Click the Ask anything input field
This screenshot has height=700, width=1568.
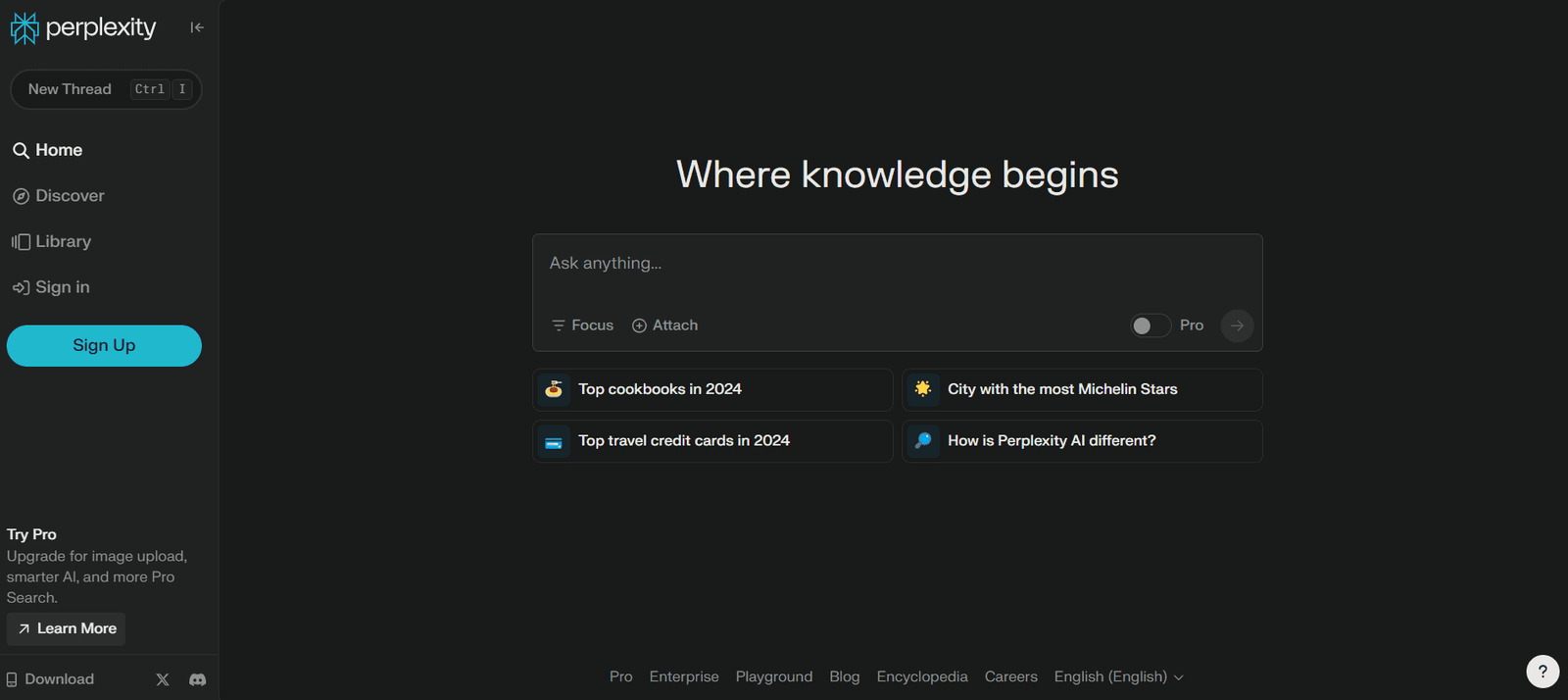[896, 264]
